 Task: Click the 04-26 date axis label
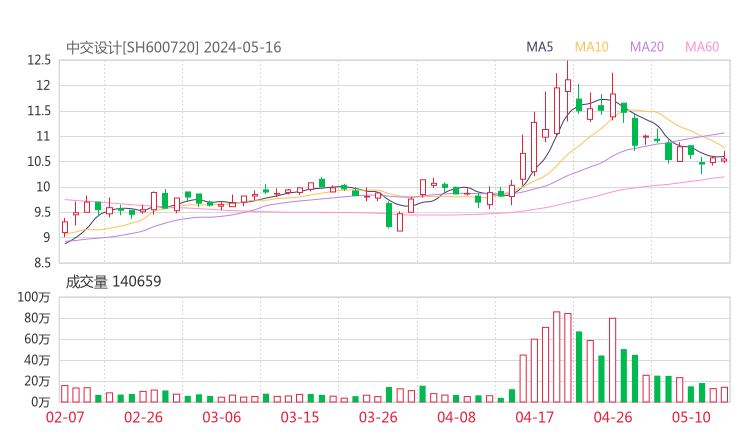click(613, 417)
